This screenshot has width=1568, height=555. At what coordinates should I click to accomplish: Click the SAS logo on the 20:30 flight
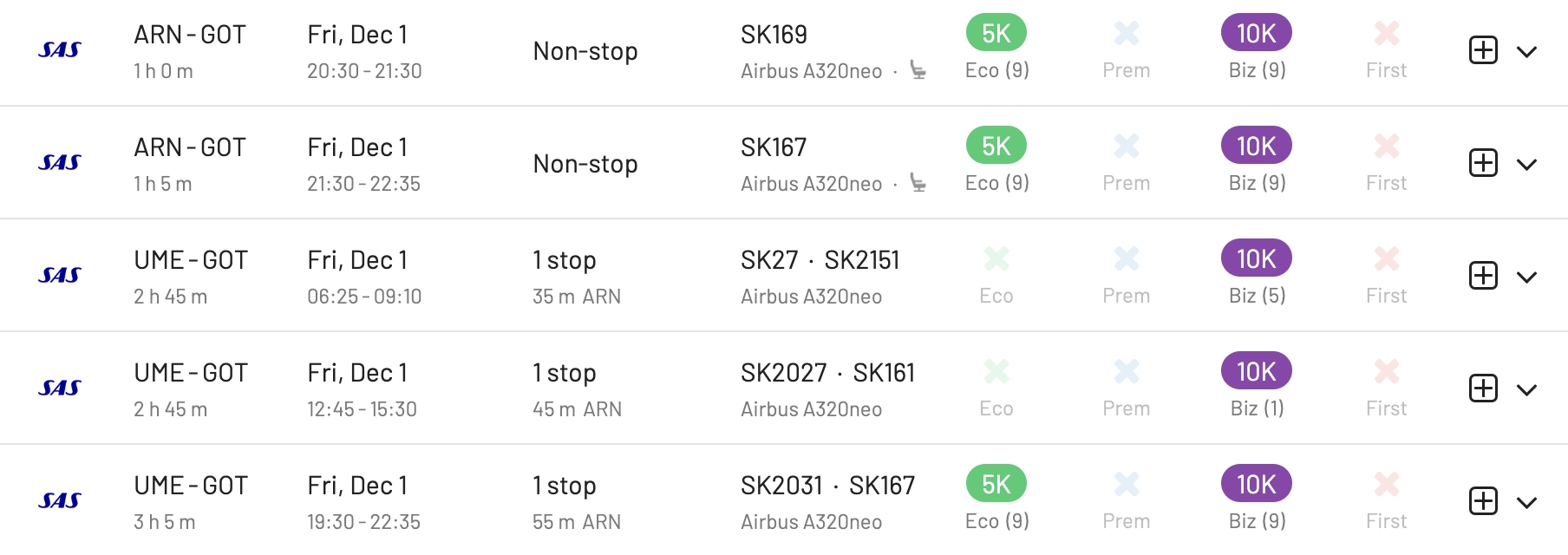click(x=60, y=50)
